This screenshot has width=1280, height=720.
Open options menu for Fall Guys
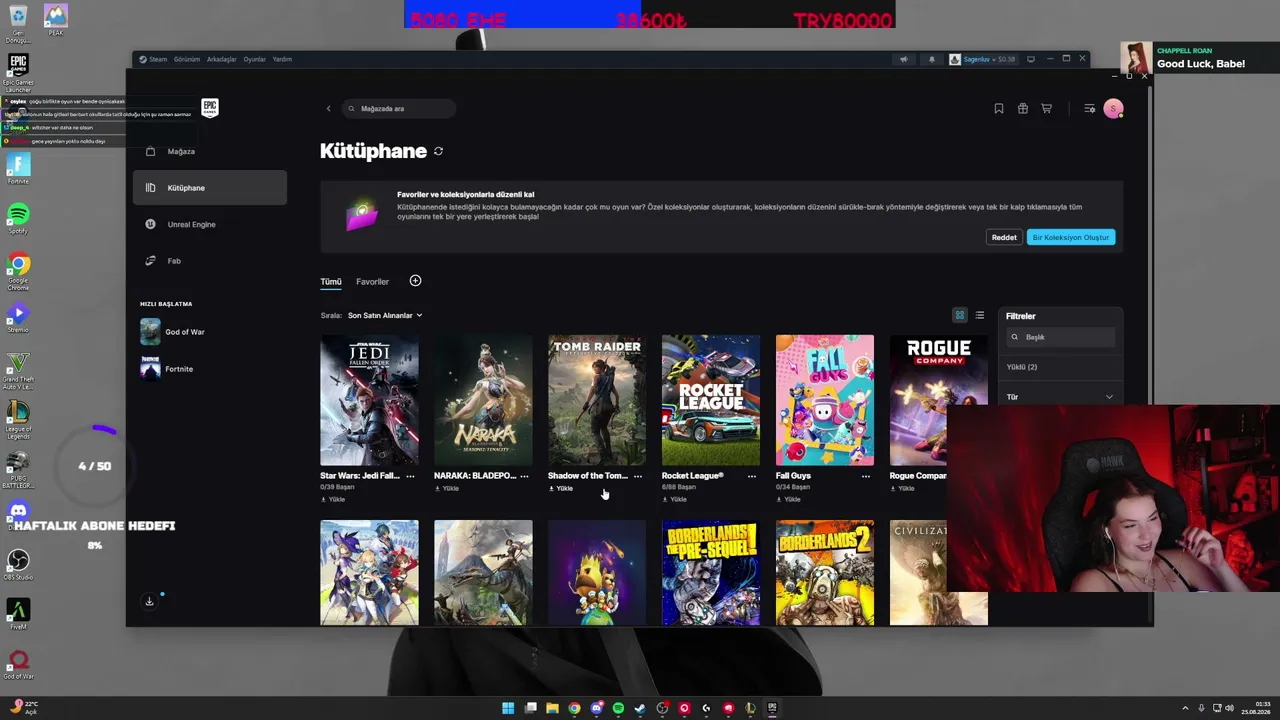click(x=866, y=476)
